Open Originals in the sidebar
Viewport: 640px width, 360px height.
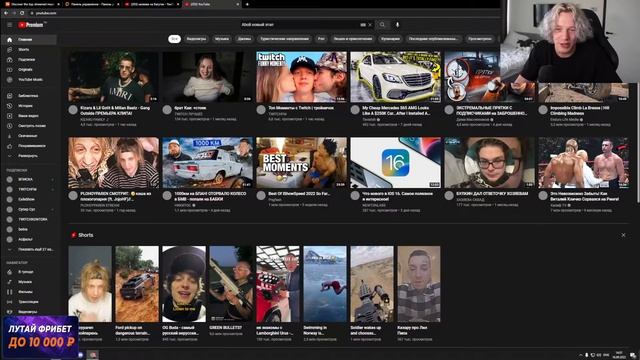pyautogui.click(x=29, y=70)
